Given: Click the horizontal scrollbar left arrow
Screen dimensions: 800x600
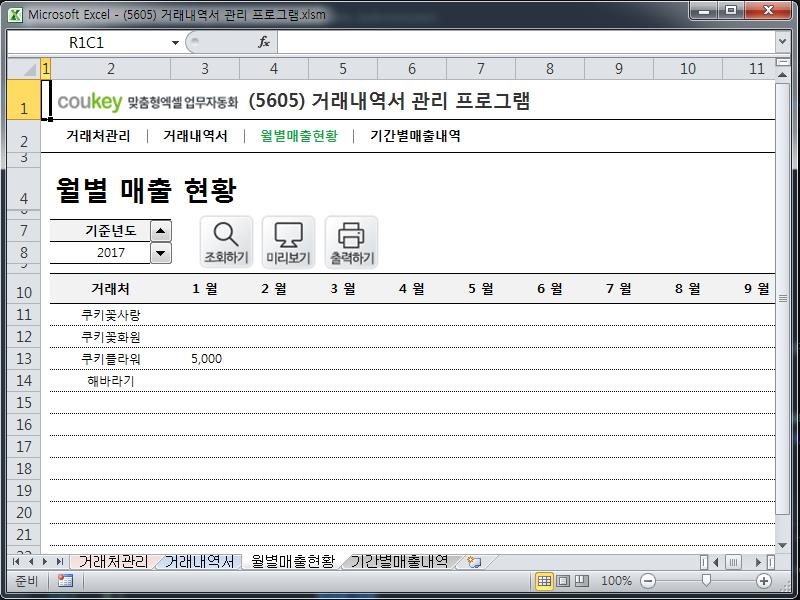Looking at the screenshot, I should click(716, 562).
